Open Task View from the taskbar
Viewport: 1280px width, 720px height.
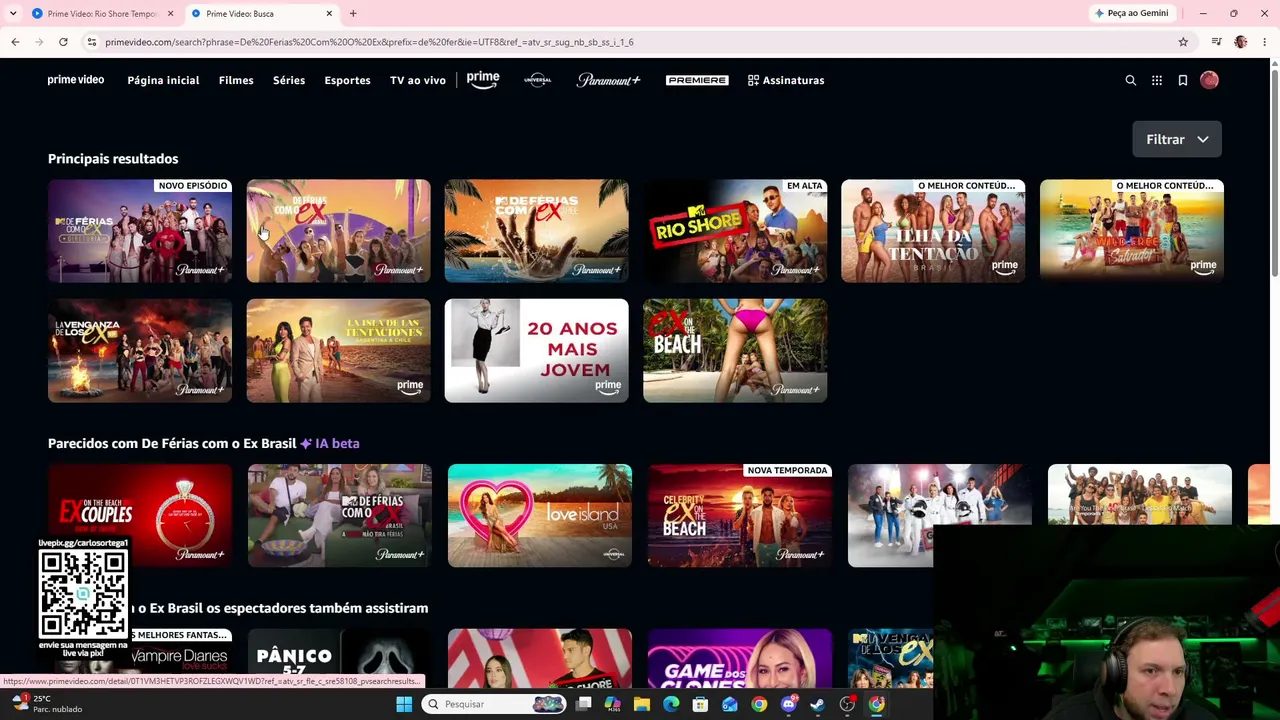click(x=584, y=704)
